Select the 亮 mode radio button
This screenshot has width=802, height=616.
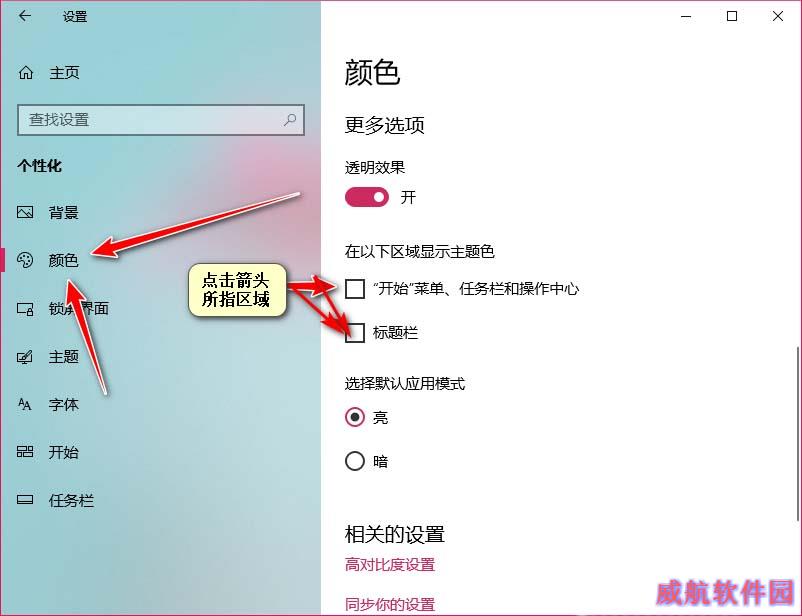pos(354,417)
